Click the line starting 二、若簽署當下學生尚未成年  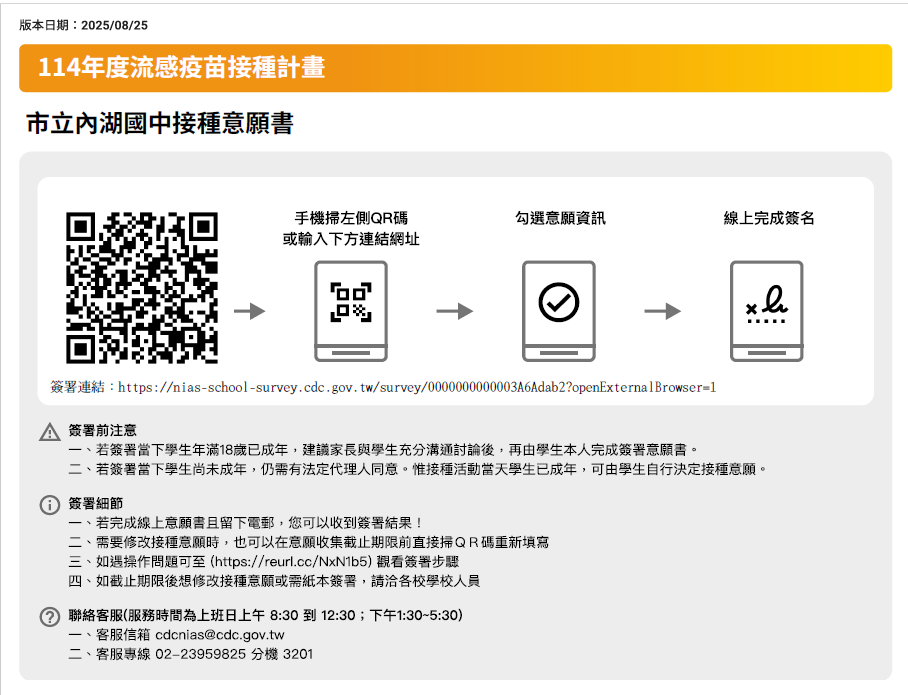[x=417, y=469]
